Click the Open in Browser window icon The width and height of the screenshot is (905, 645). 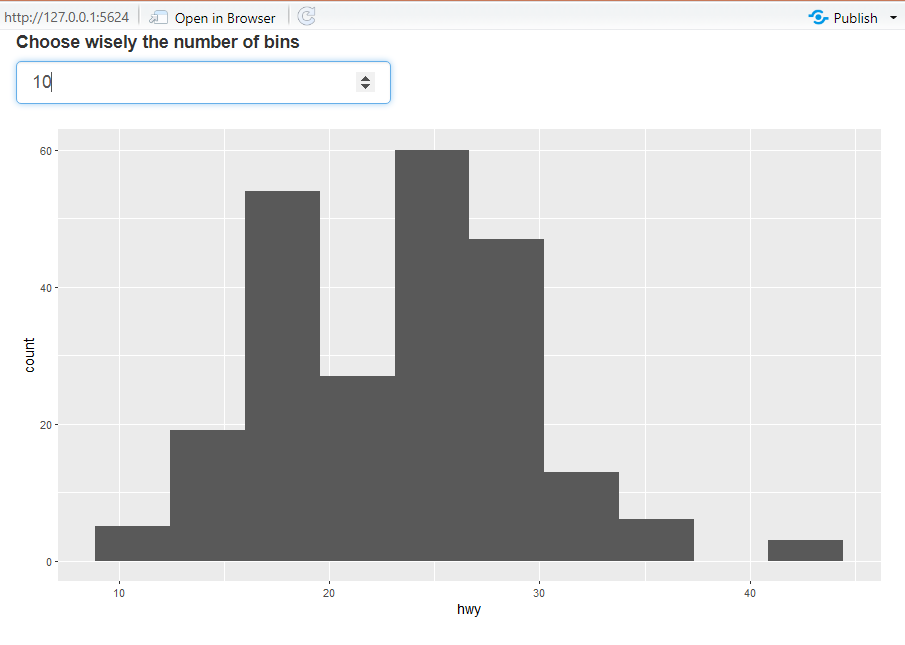pyautogui.click(x=158, y=17)
